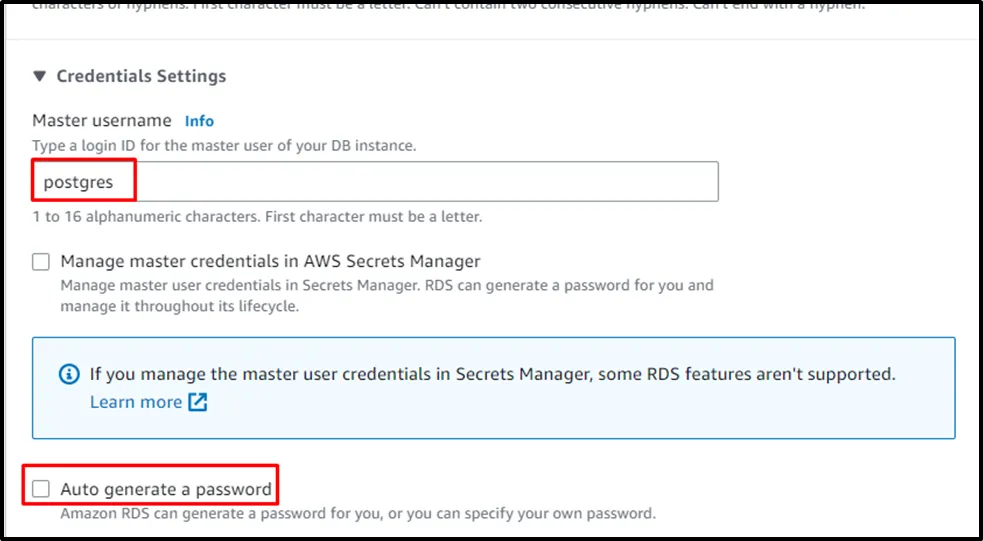
Task: Focus the Master username input field
Action: [x=420, y=182]
